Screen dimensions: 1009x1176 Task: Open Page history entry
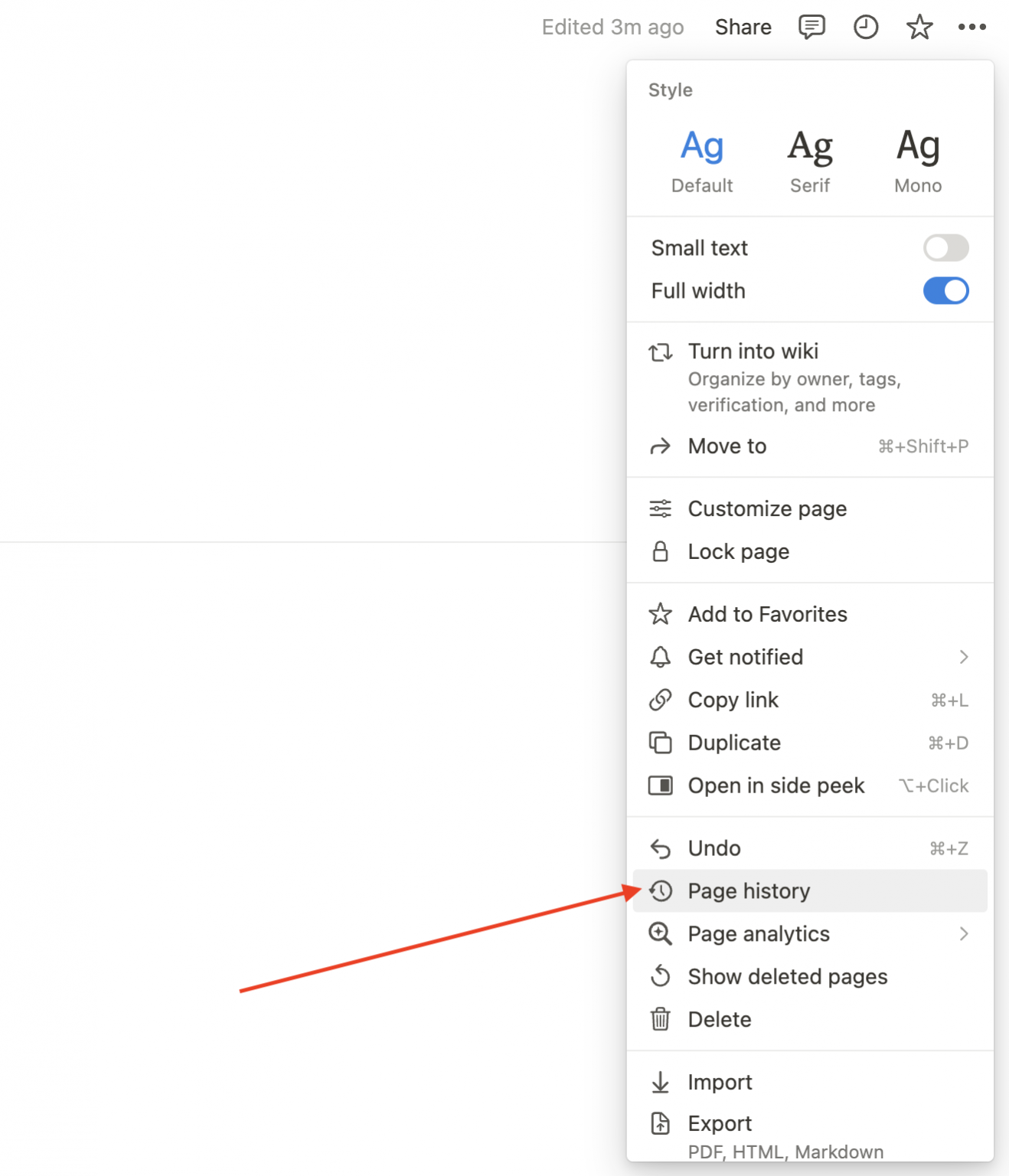tap(810, 891)
